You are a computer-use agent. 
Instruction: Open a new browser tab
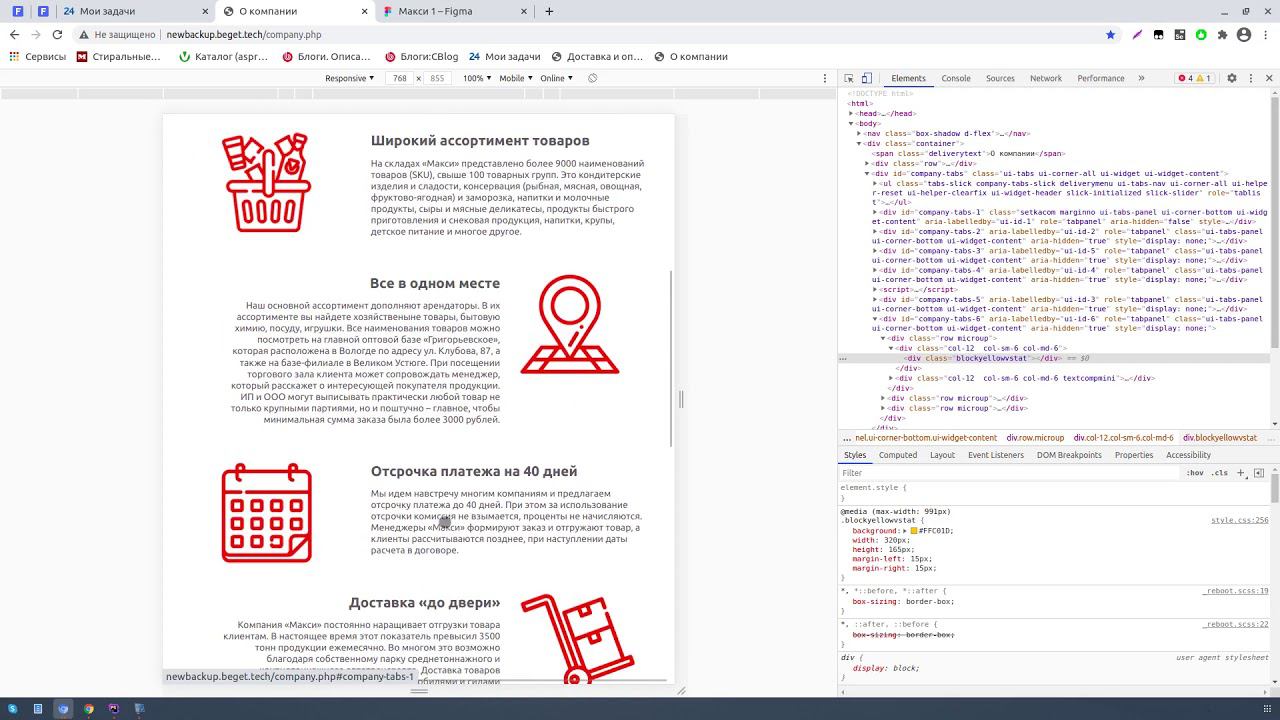click(x=549, y=11)
